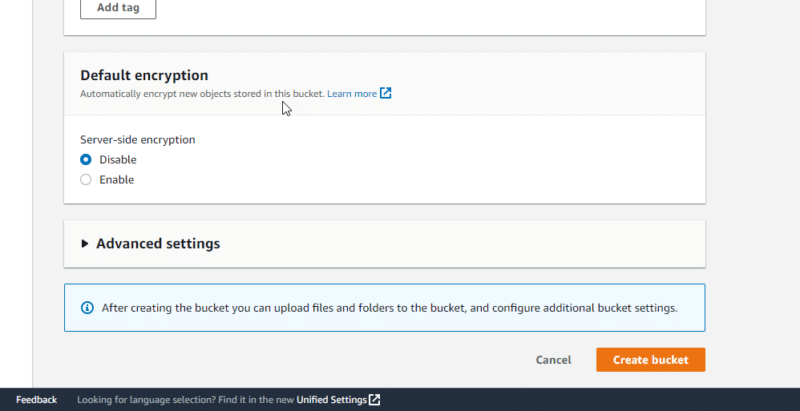Viewport: 800px width, 411px height.
Task: Click the 'Disable' option label text
Action: (x=118, y=159)
